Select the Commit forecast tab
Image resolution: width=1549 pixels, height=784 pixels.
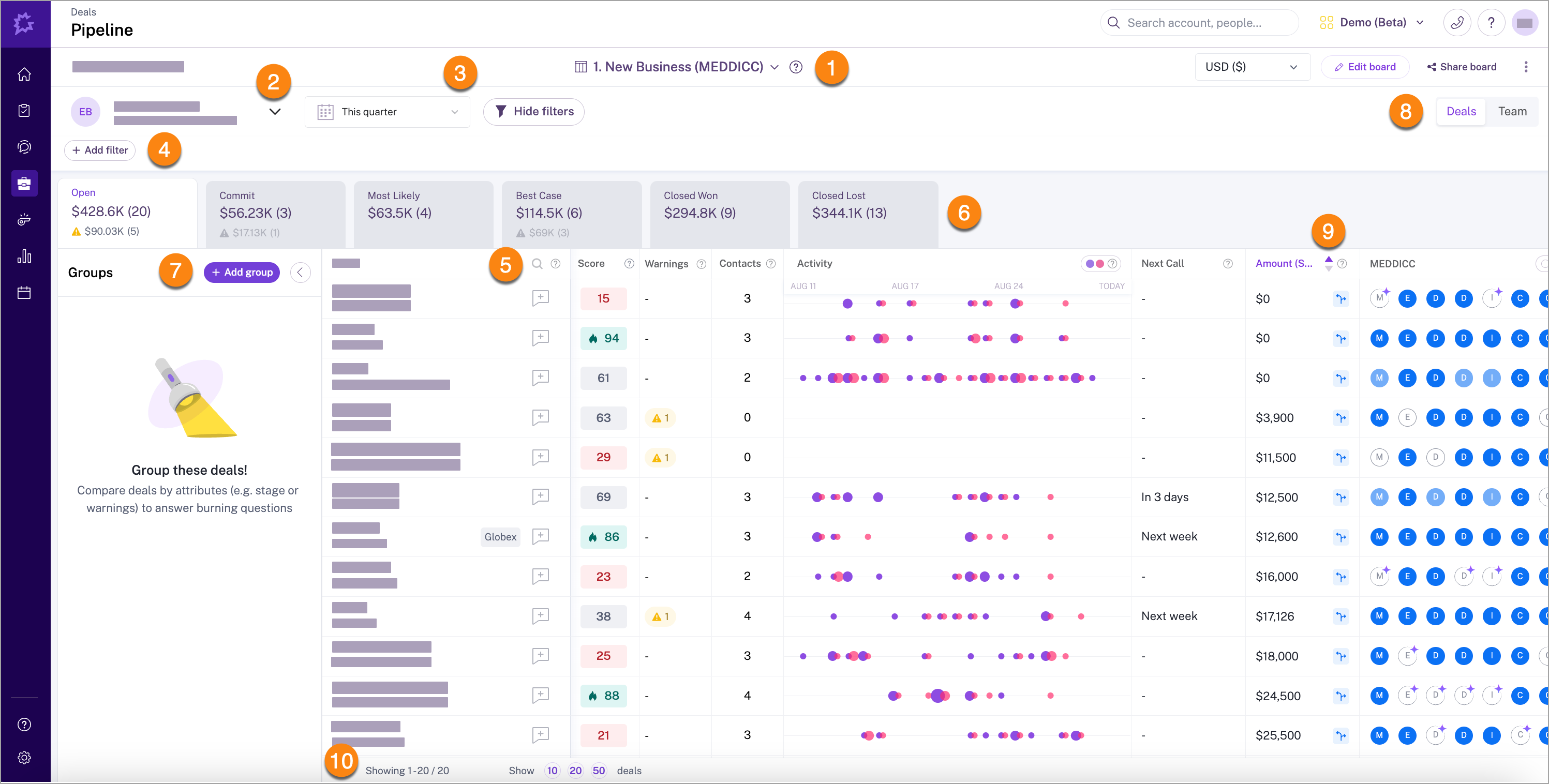point(275,214)
